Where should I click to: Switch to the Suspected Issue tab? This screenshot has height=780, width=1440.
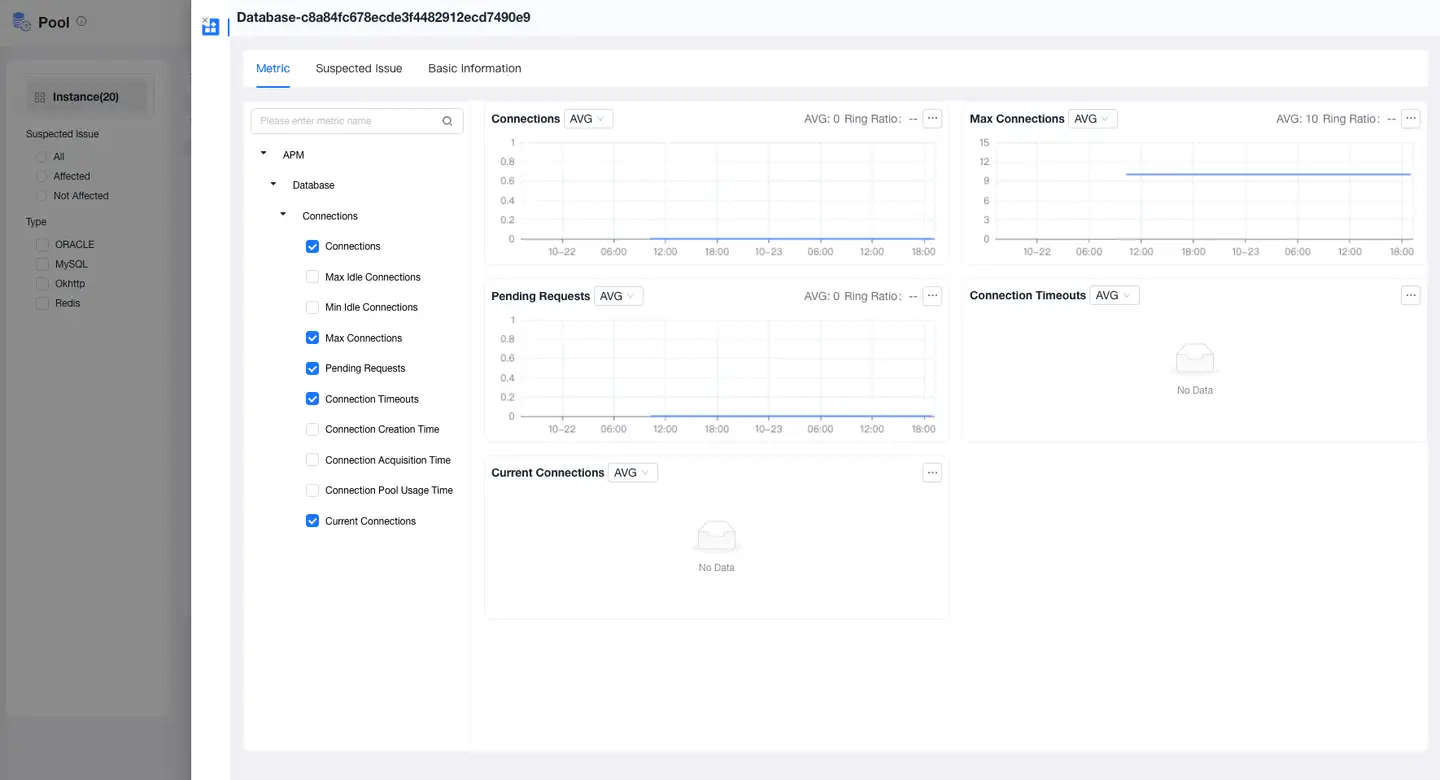click(358, 69)
